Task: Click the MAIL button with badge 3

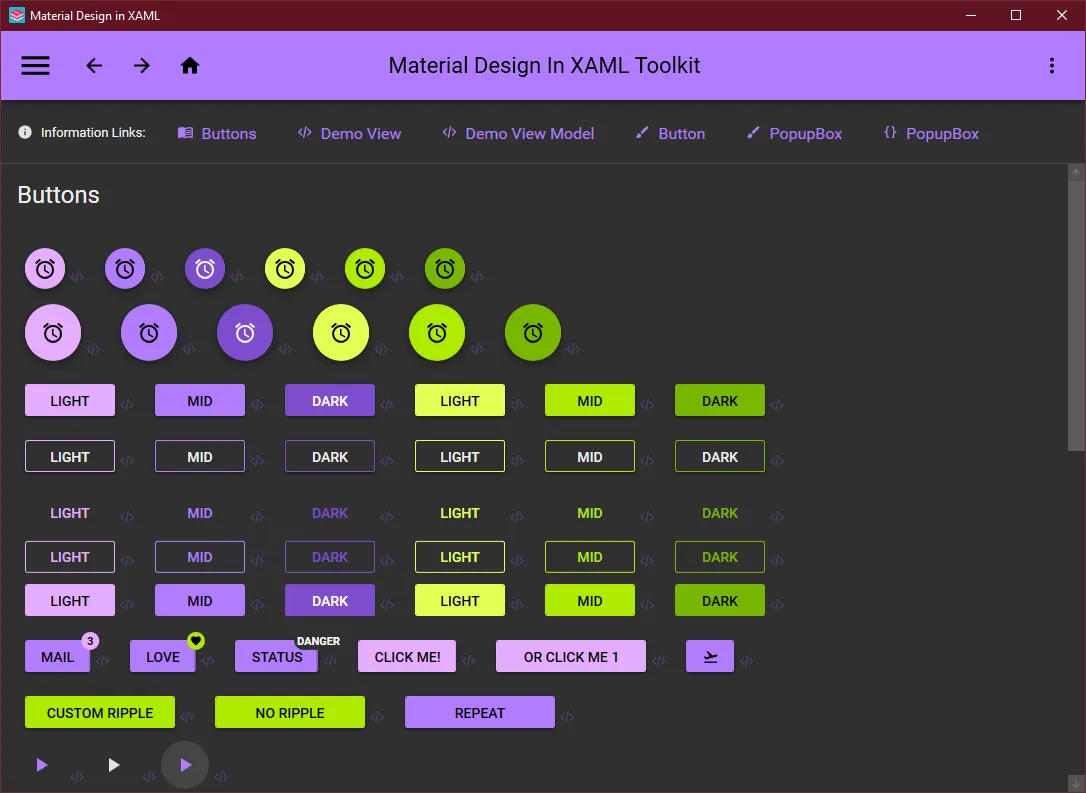Action: tap(57, 657)
